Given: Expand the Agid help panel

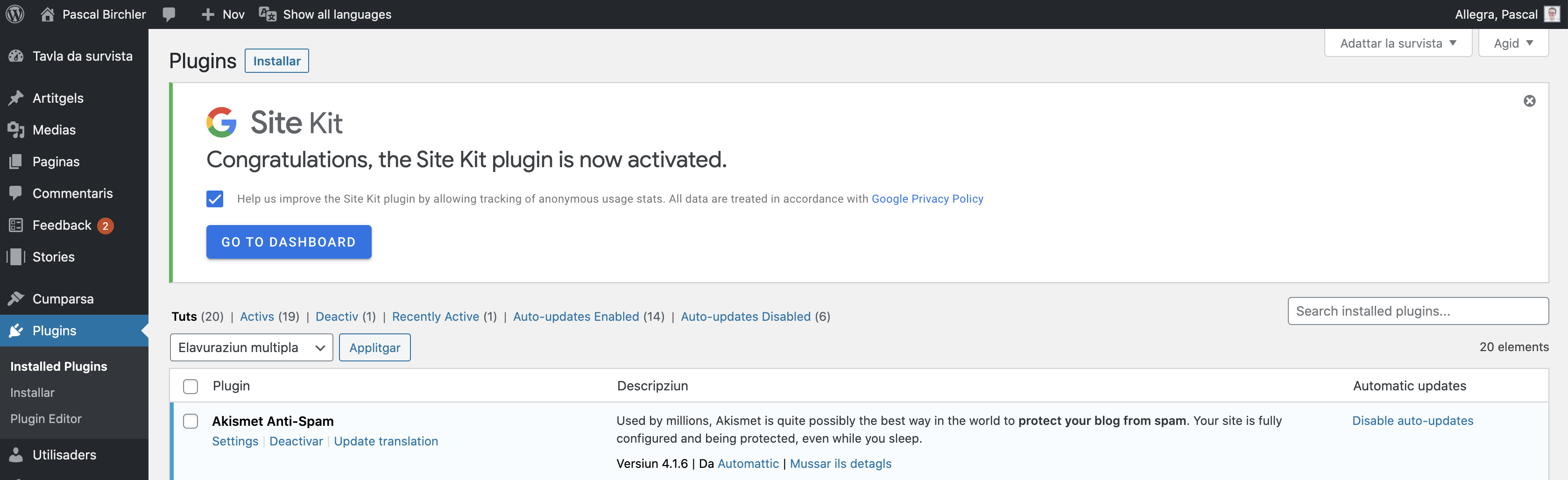Looking at the screenshot, I should tap(1513, 43).
